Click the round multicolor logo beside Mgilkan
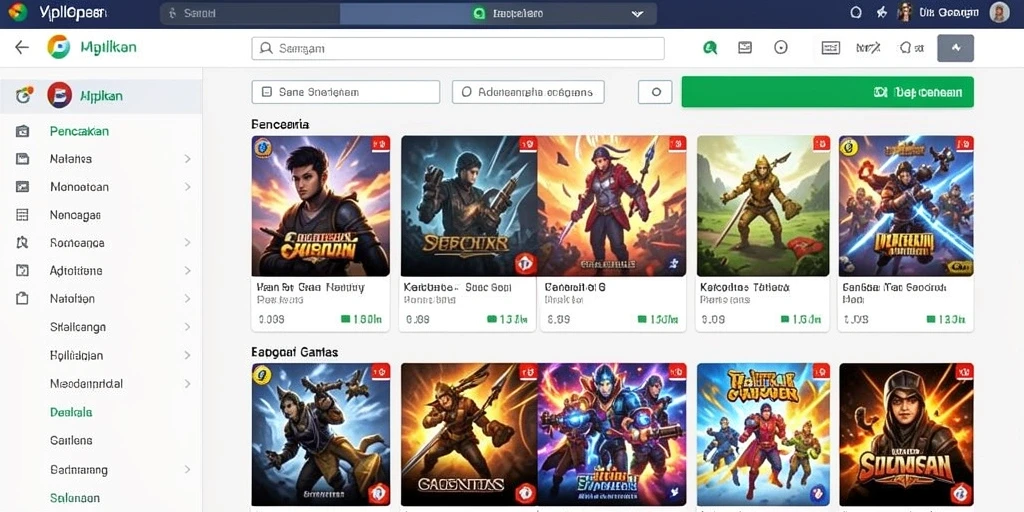The height and width of the screenshot is (512, 1024). [58, 47]
